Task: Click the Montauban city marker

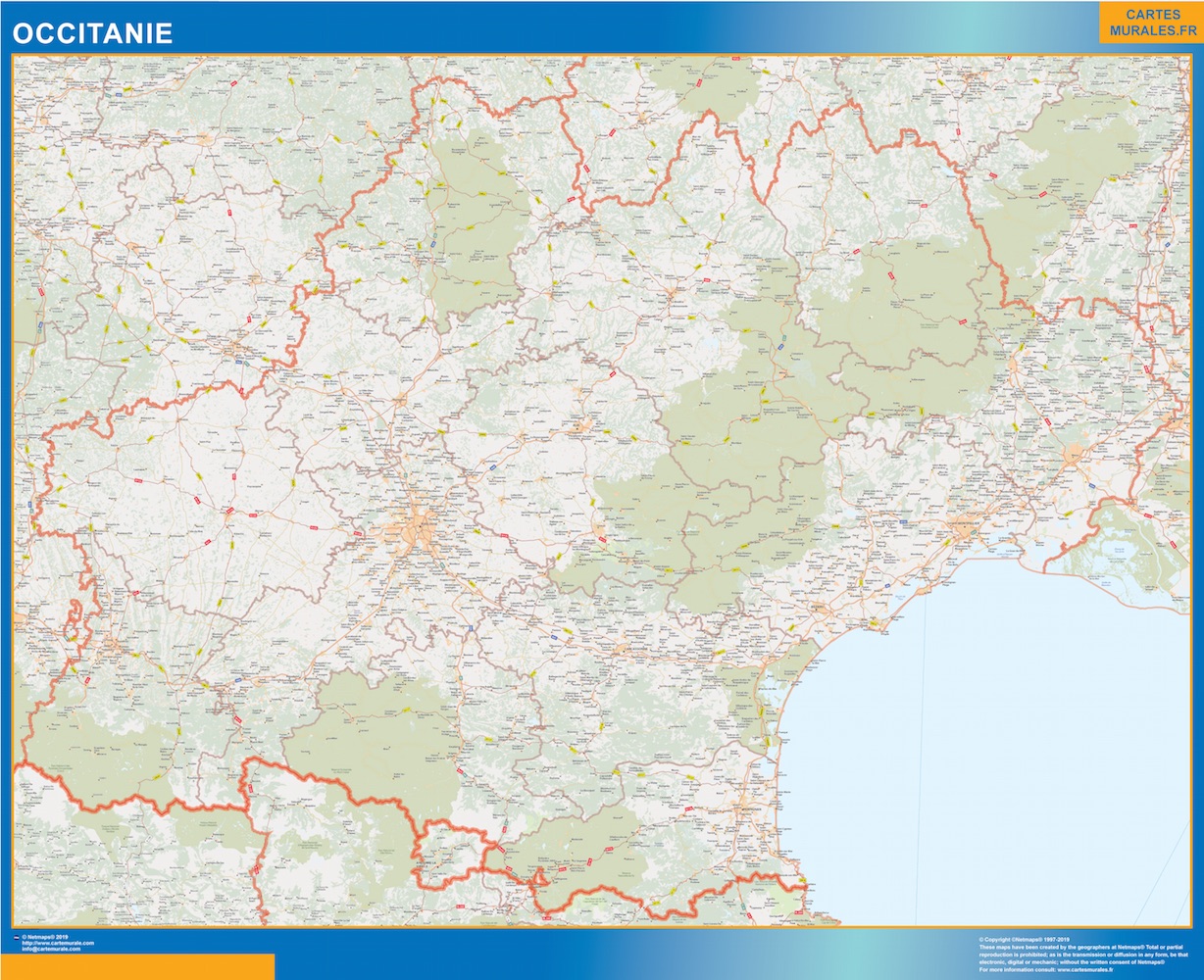Action: tap(401, 398)
